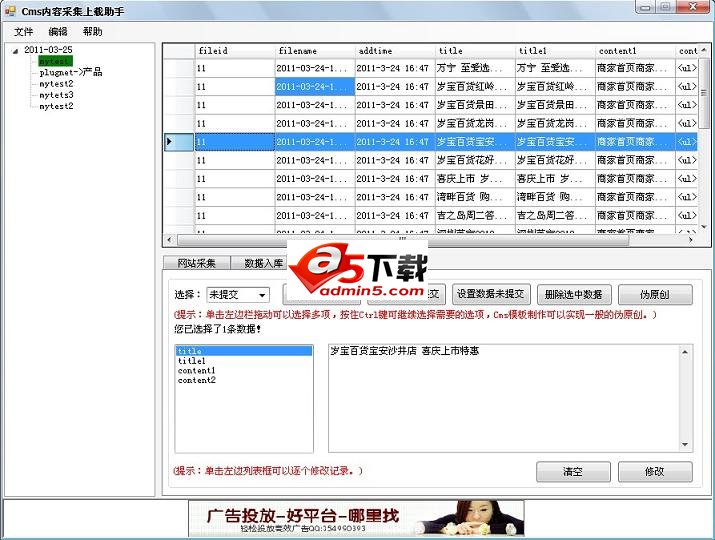Open the 文件 menu

(23, 31)
